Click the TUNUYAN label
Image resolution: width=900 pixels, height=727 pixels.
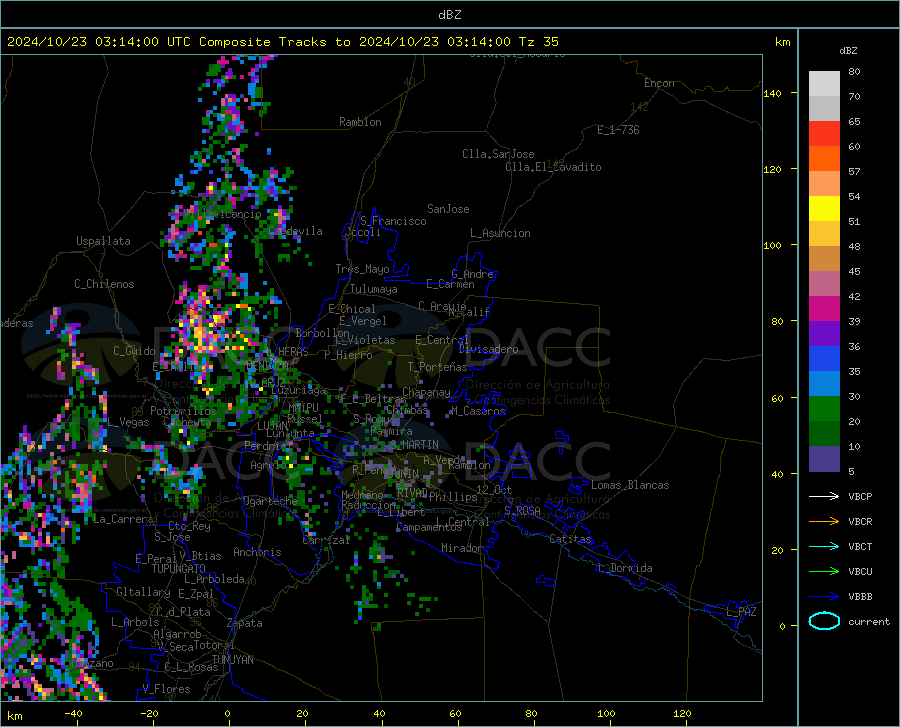coord(232,660)
